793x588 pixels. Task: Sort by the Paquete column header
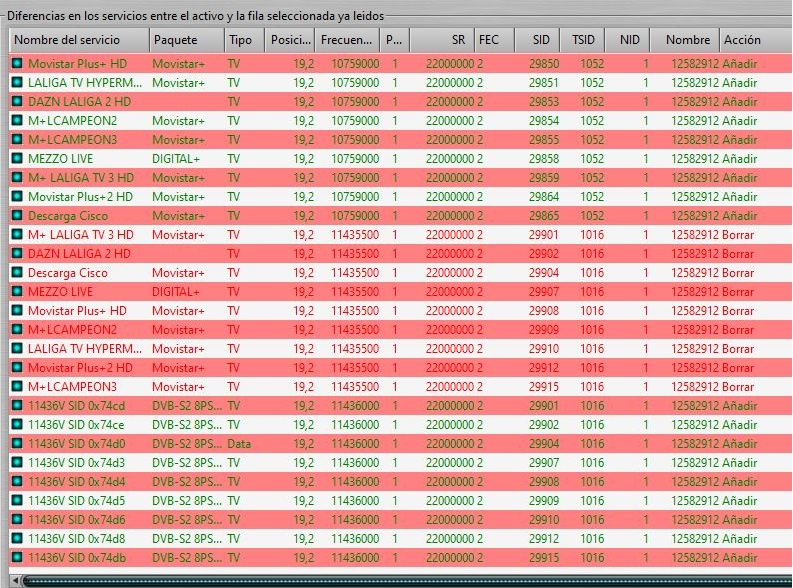(187, 40)
